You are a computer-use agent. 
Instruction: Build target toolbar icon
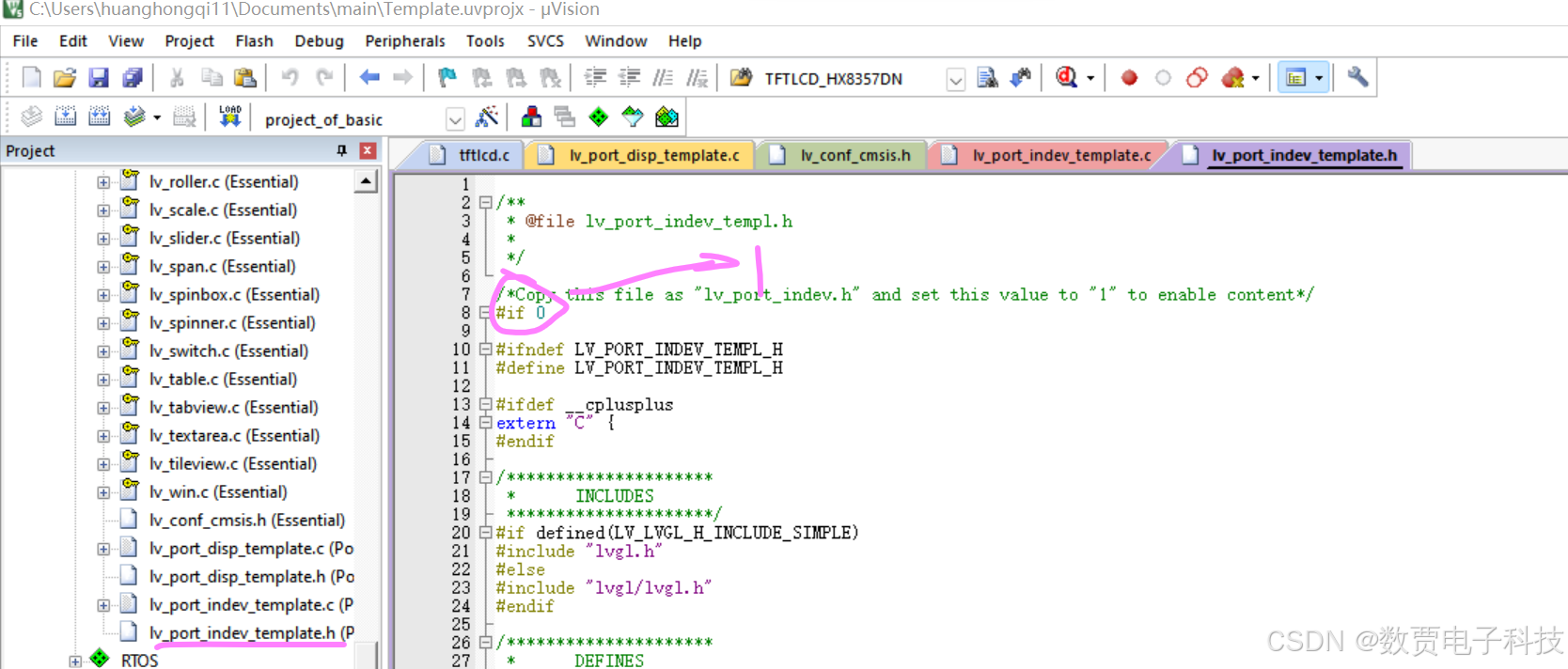[x=65, y=117]
